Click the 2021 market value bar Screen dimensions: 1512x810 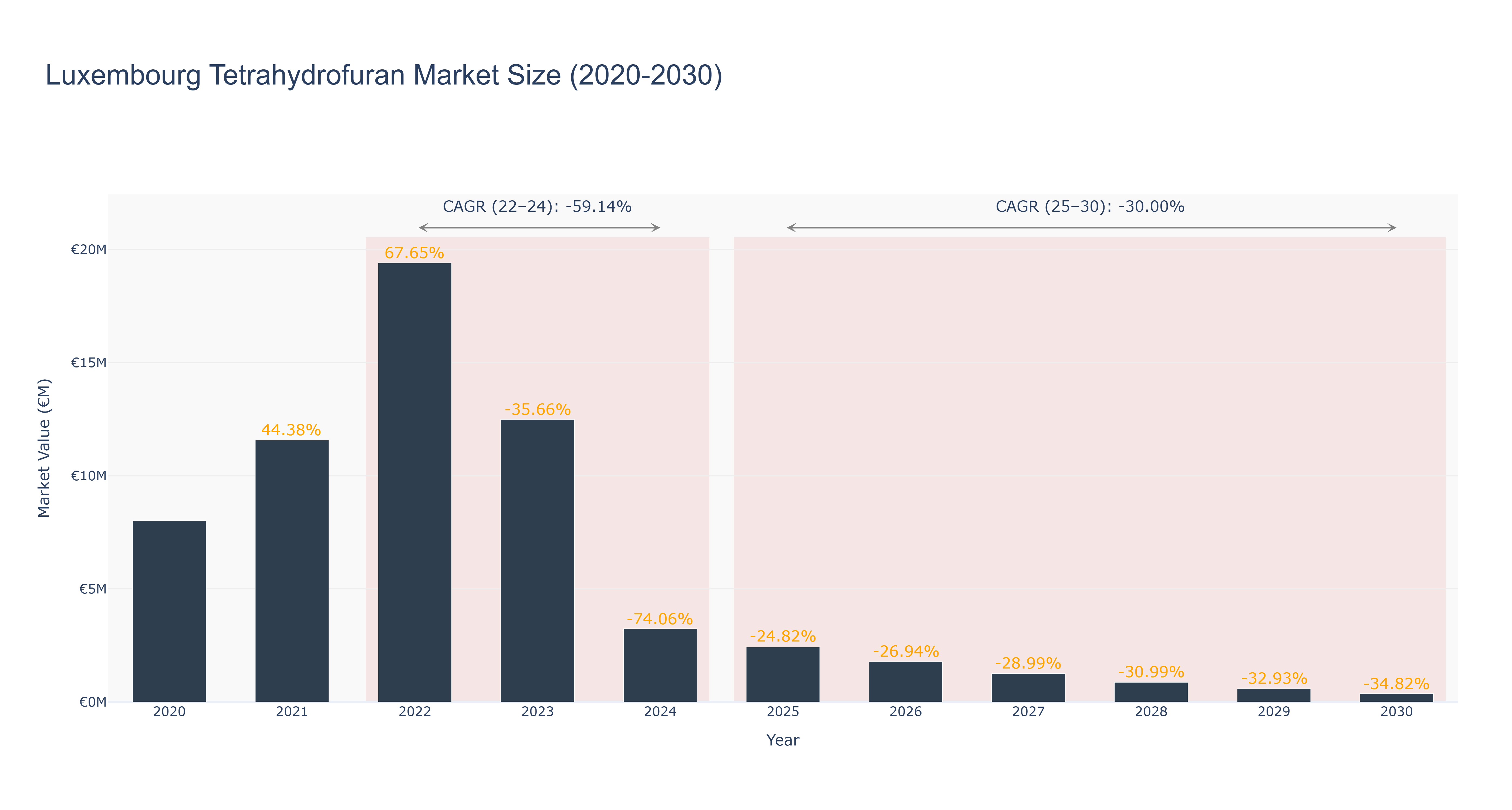(292, 571)
